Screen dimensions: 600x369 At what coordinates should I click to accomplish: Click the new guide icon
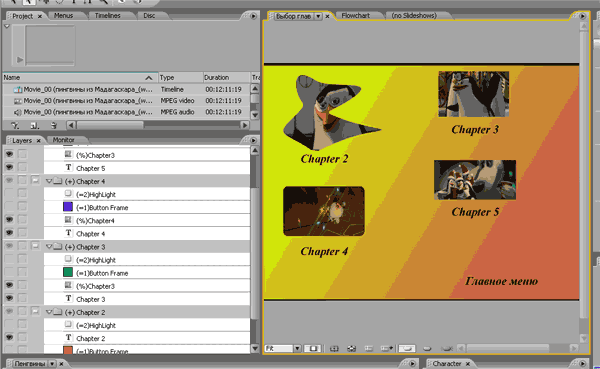(x=386, y=348)
